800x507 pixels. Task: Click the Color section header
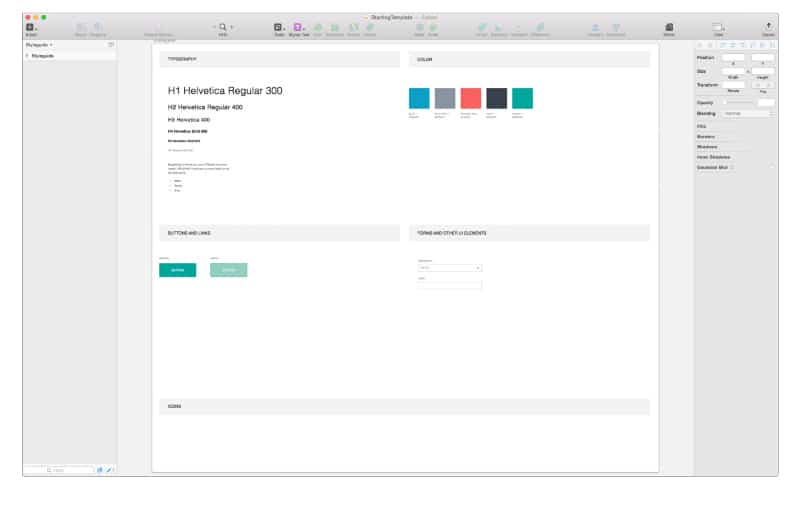[x=529, y=59]
